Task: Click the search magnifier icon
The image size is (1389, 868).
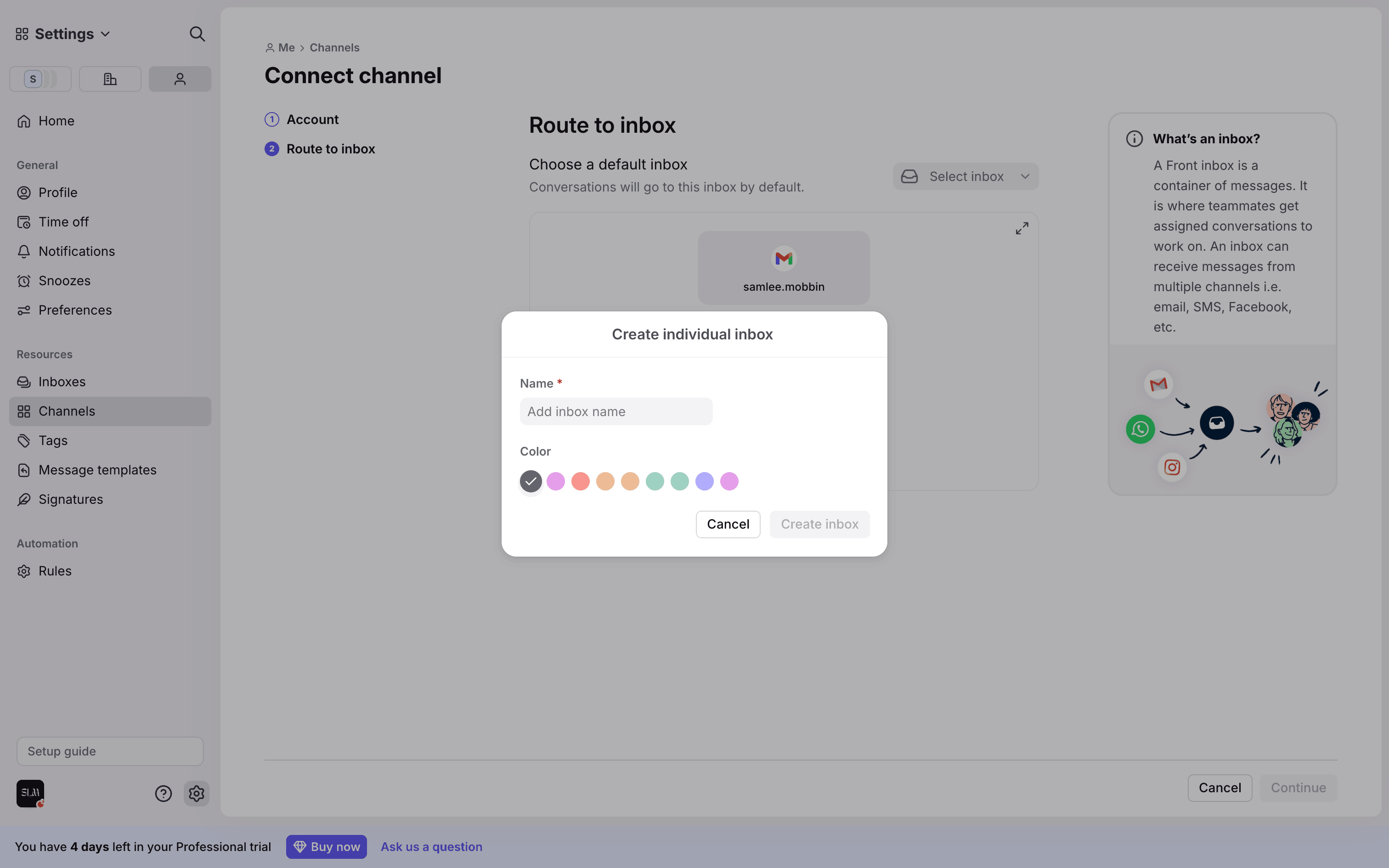Action: (197, 34)
